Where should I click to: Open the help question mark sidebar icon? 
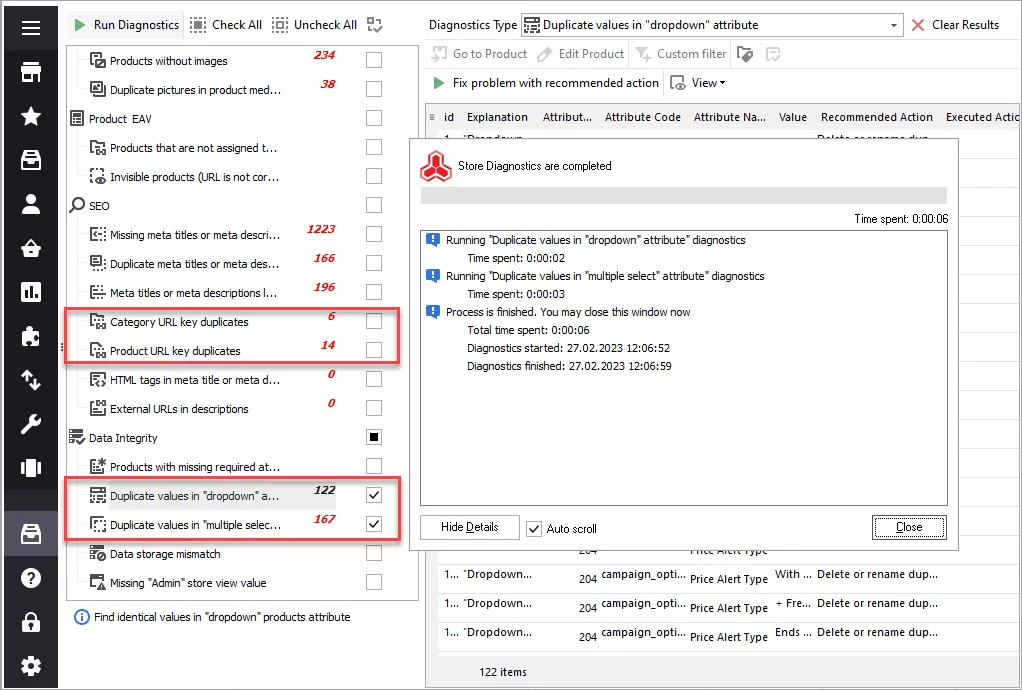pyautogui.click(x=31, y=578)
